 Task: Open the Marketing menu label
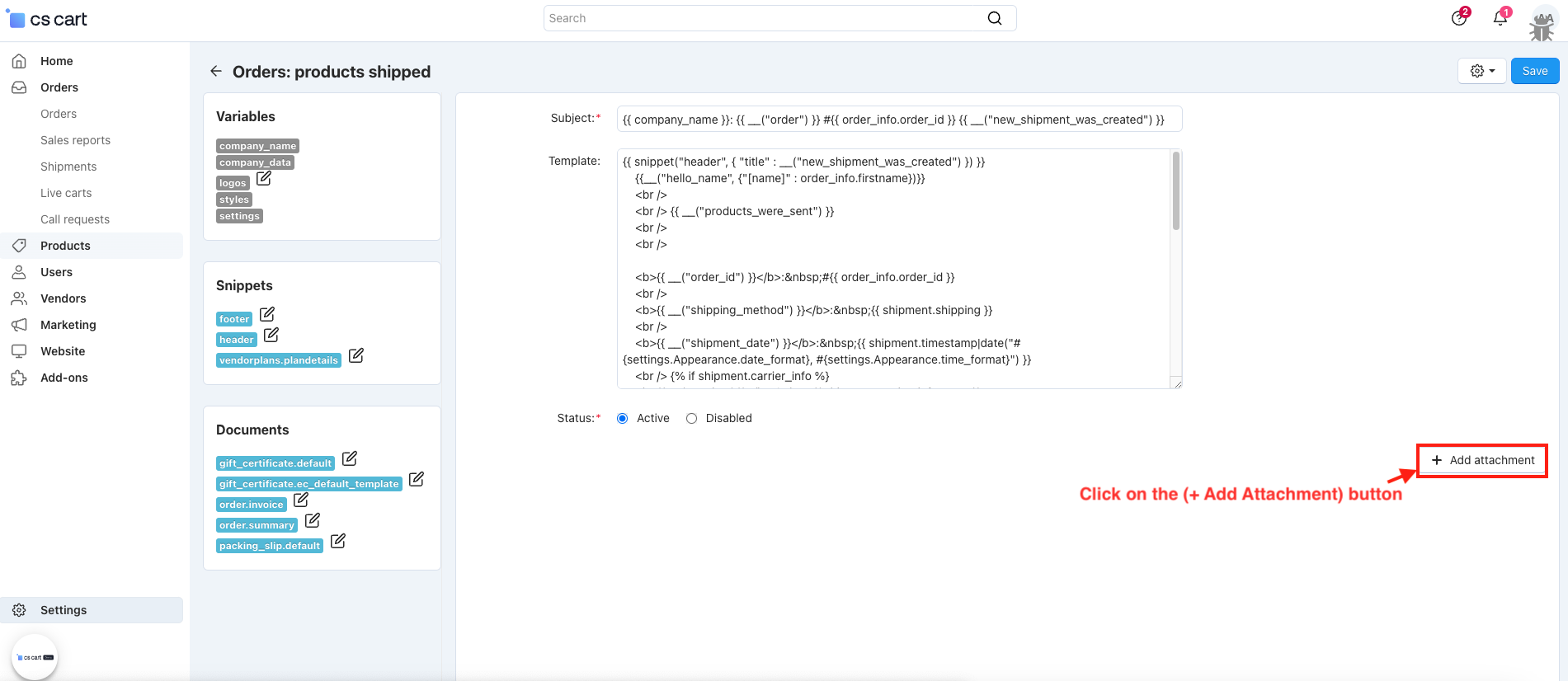coord(68,325)
